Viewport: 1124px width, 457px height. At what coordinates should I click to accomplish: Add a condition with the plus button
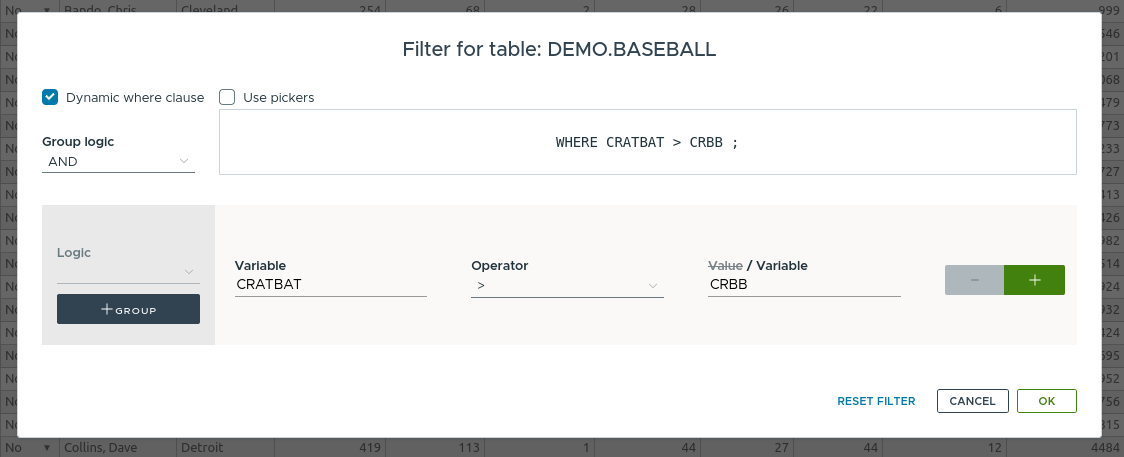[x=1034, y=280]
